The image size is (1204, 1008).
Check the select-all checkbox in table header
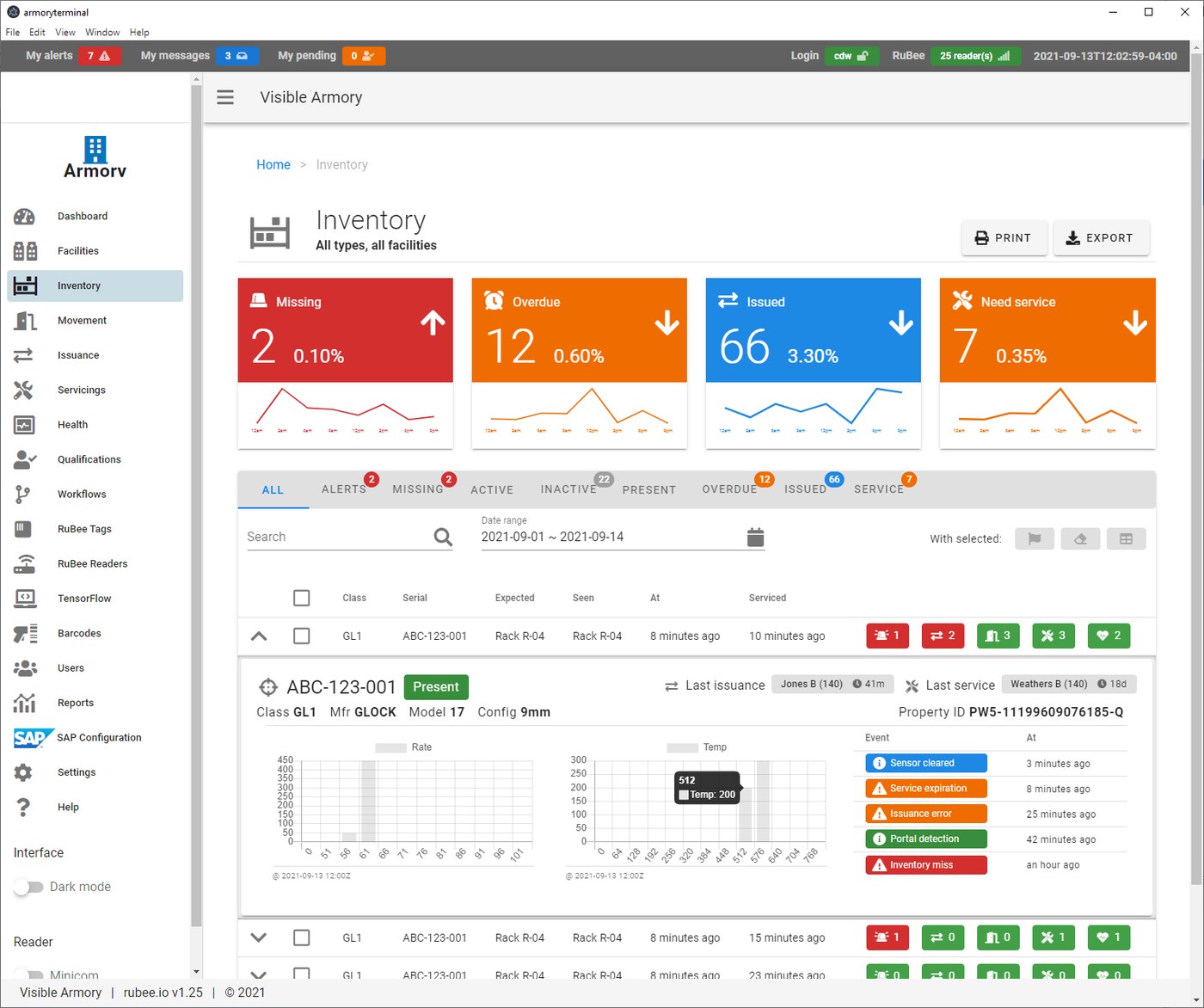point(301,598)
